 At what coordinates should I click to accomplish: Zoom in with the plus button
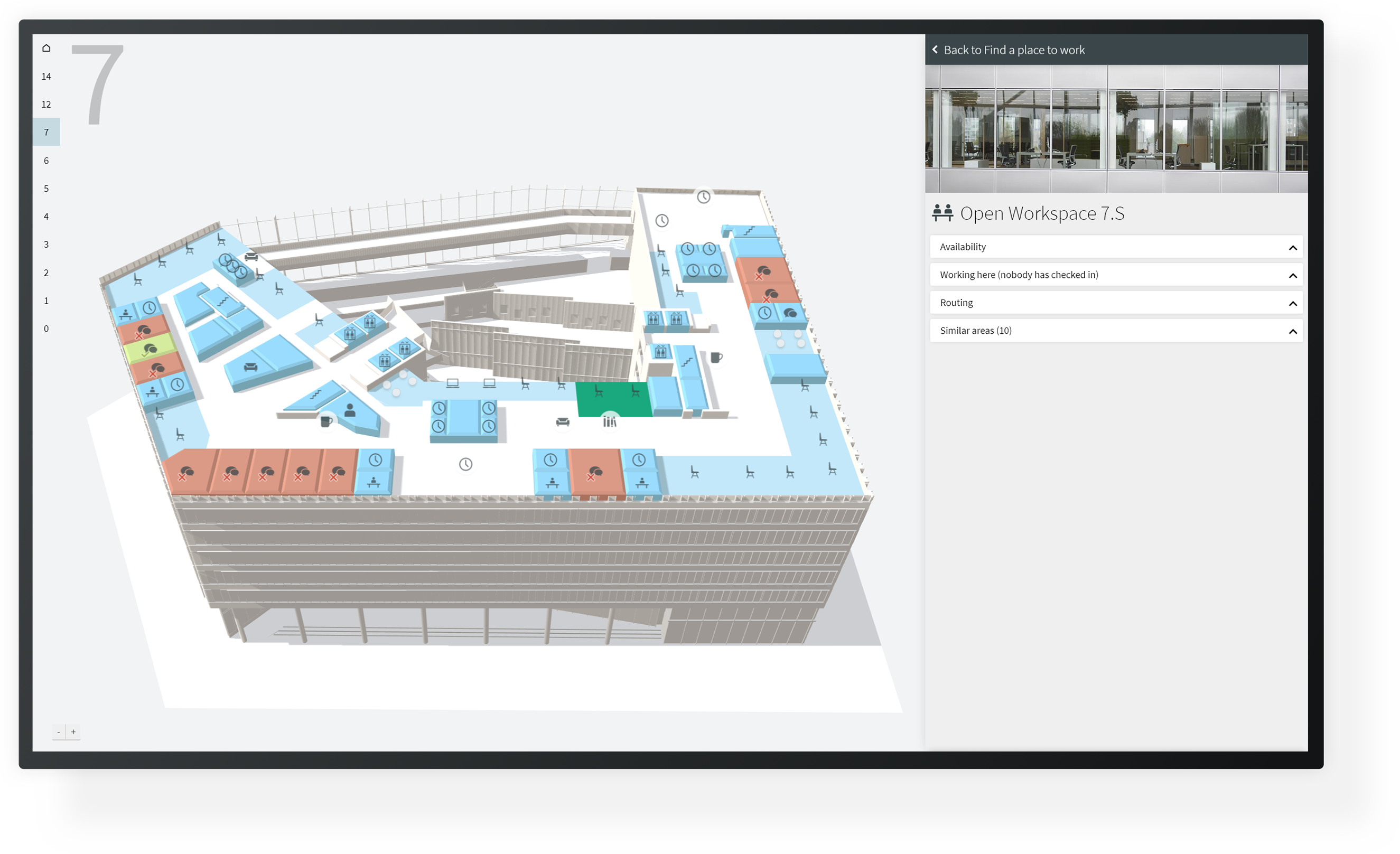pyautogui.click(x=73, y=732)
